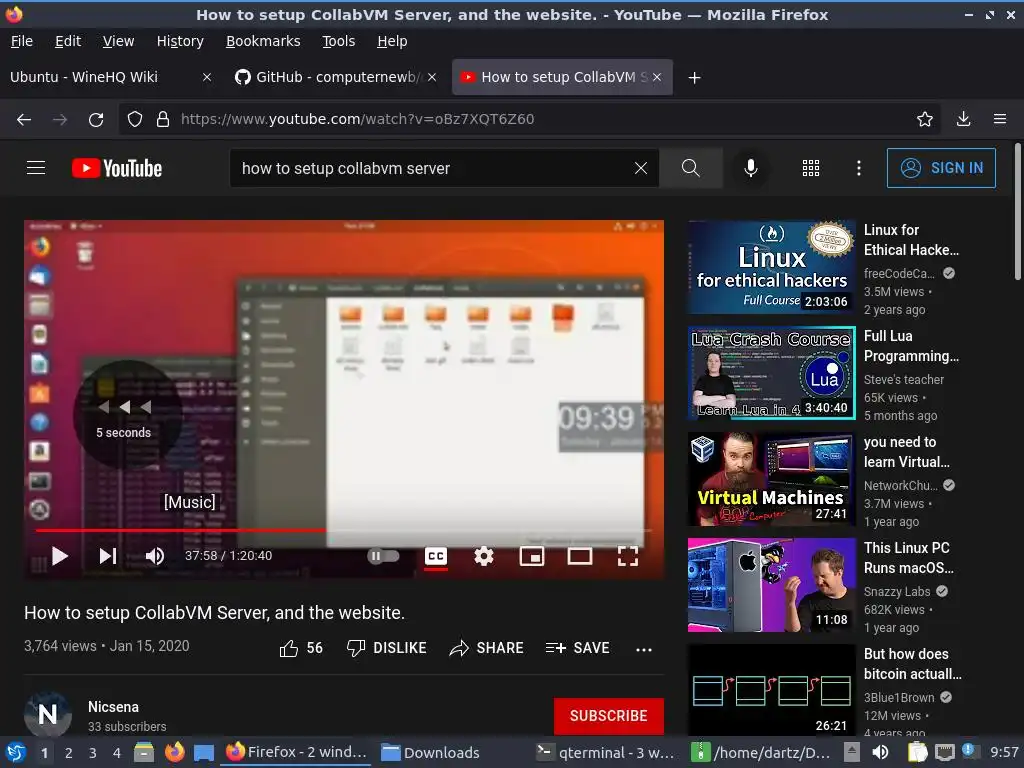Image resolution: width=1024 pixels, height=768 pixels.
Task: Open clipboard manager tray icon
Action: 917,752
